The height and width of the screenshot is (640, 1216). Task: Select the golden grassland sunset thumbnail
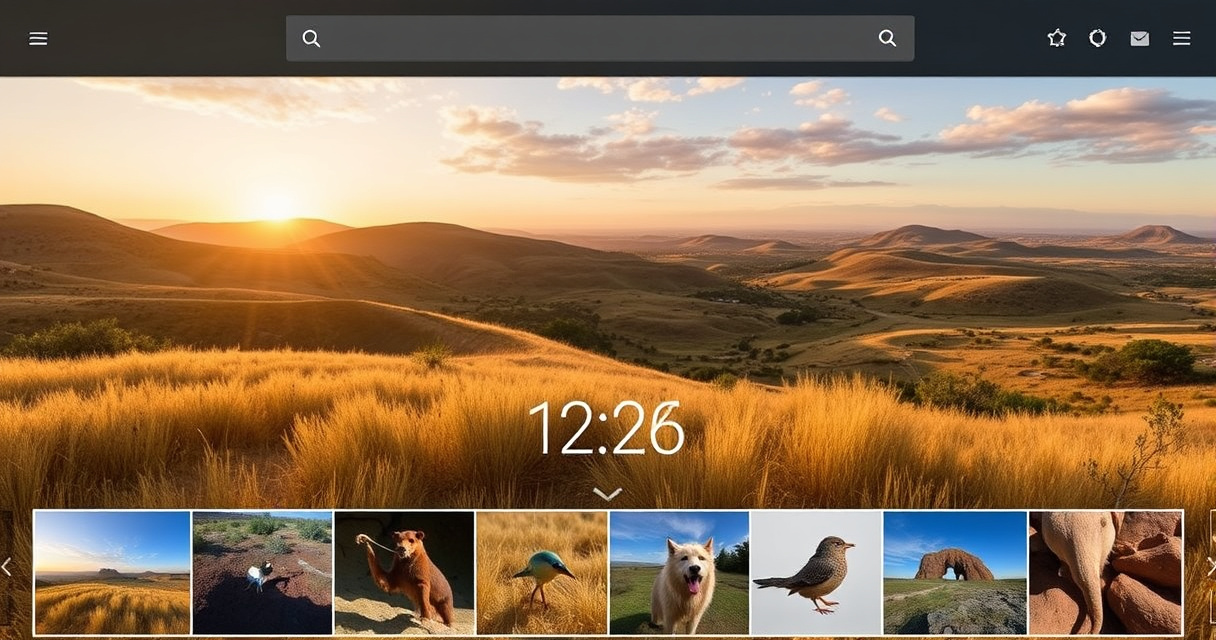point(112,572)
